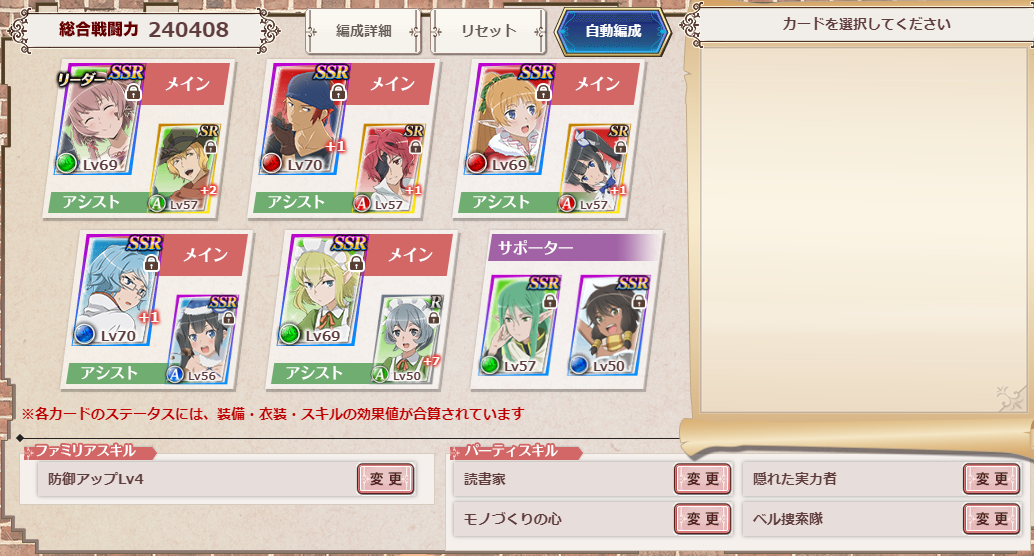The width and height of the screenshot is (1034, 556).
Task: Open 編成詳細 formation details
Action: [x=363, y=31]
